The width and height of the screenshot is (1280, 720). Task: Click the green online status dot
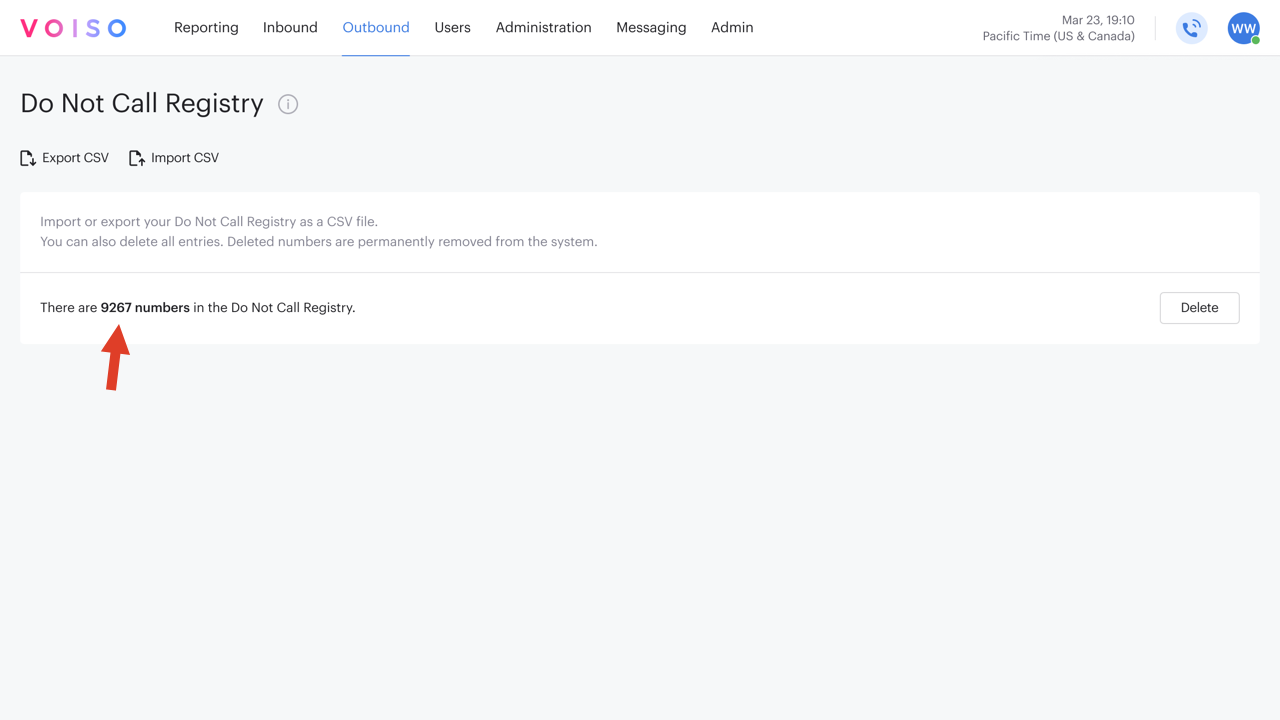pos(1256,41)
